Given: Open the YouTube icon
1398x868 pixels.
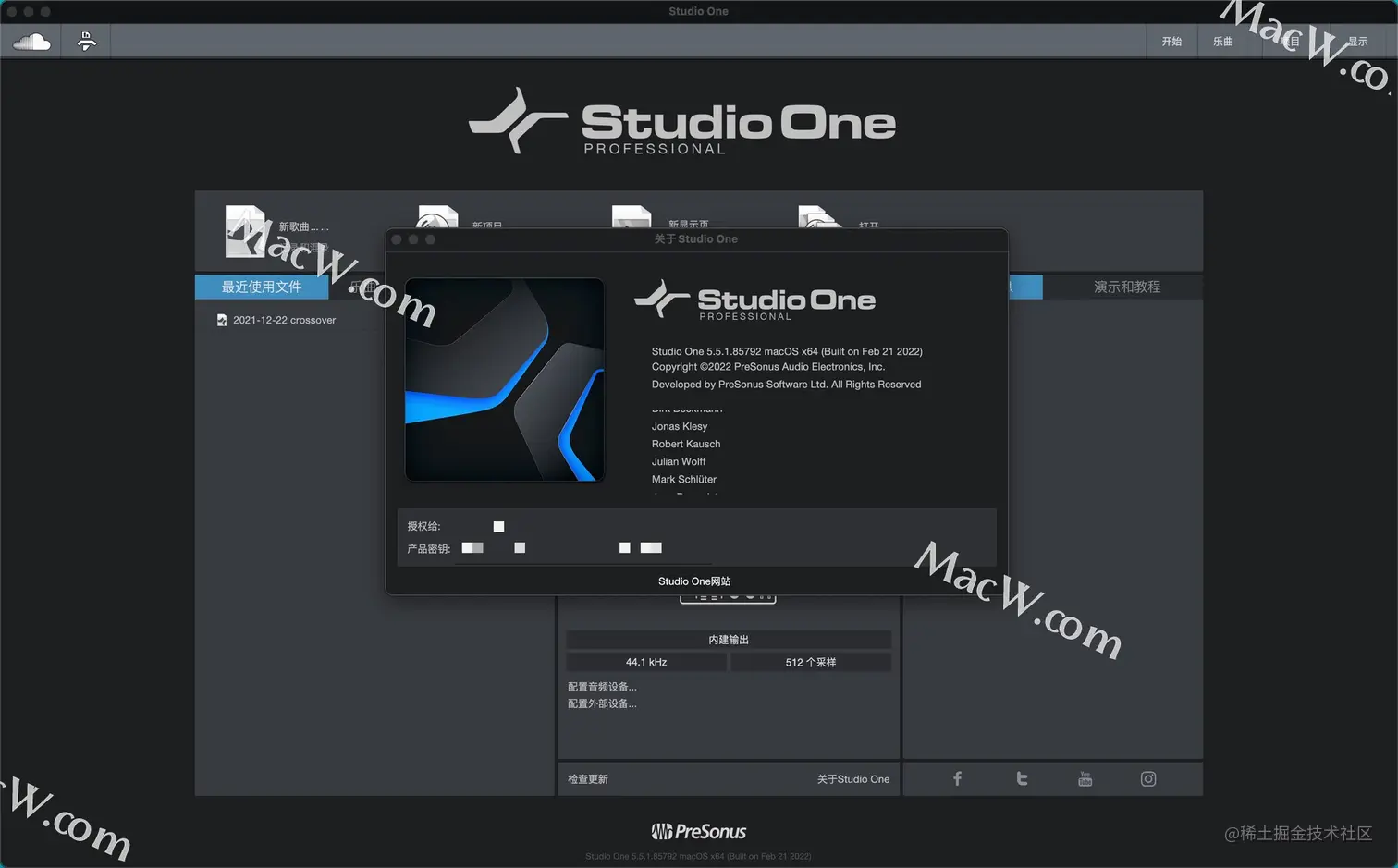Looking at the screenshot, I should pos(1085,778).
